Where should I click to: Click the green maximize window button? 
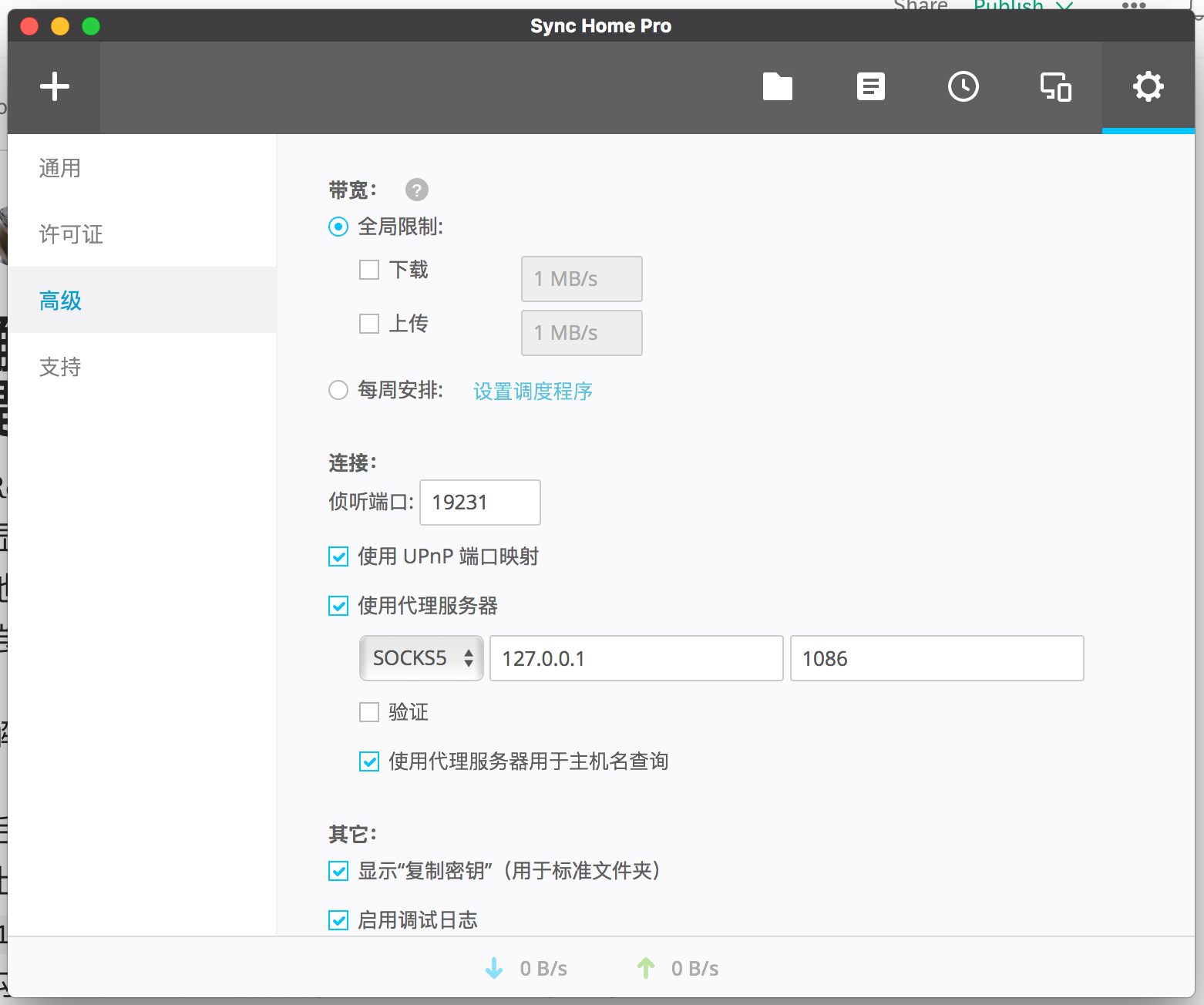point(91,26)
